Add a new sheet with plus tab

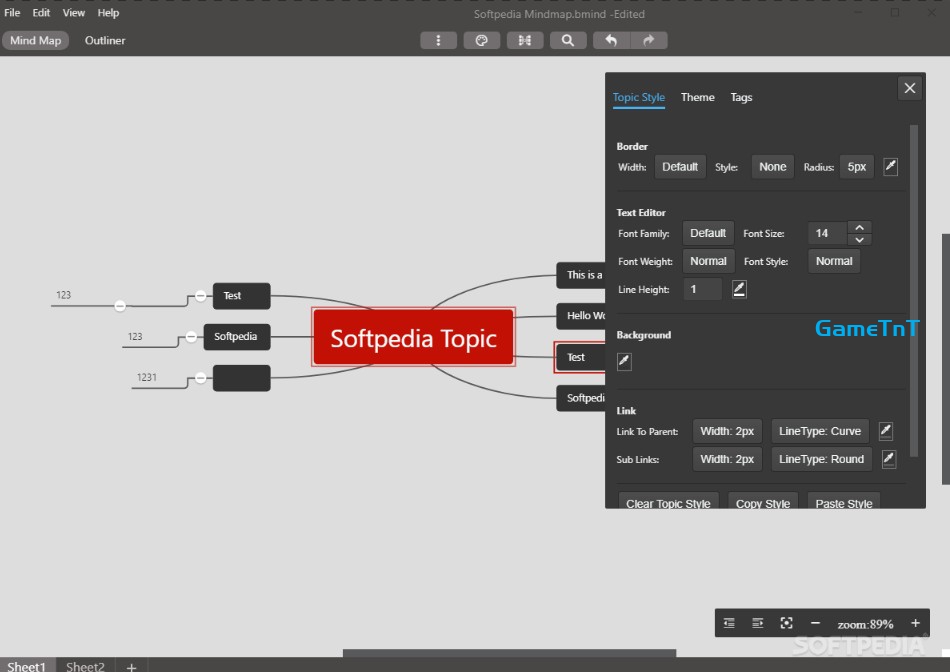131,667
